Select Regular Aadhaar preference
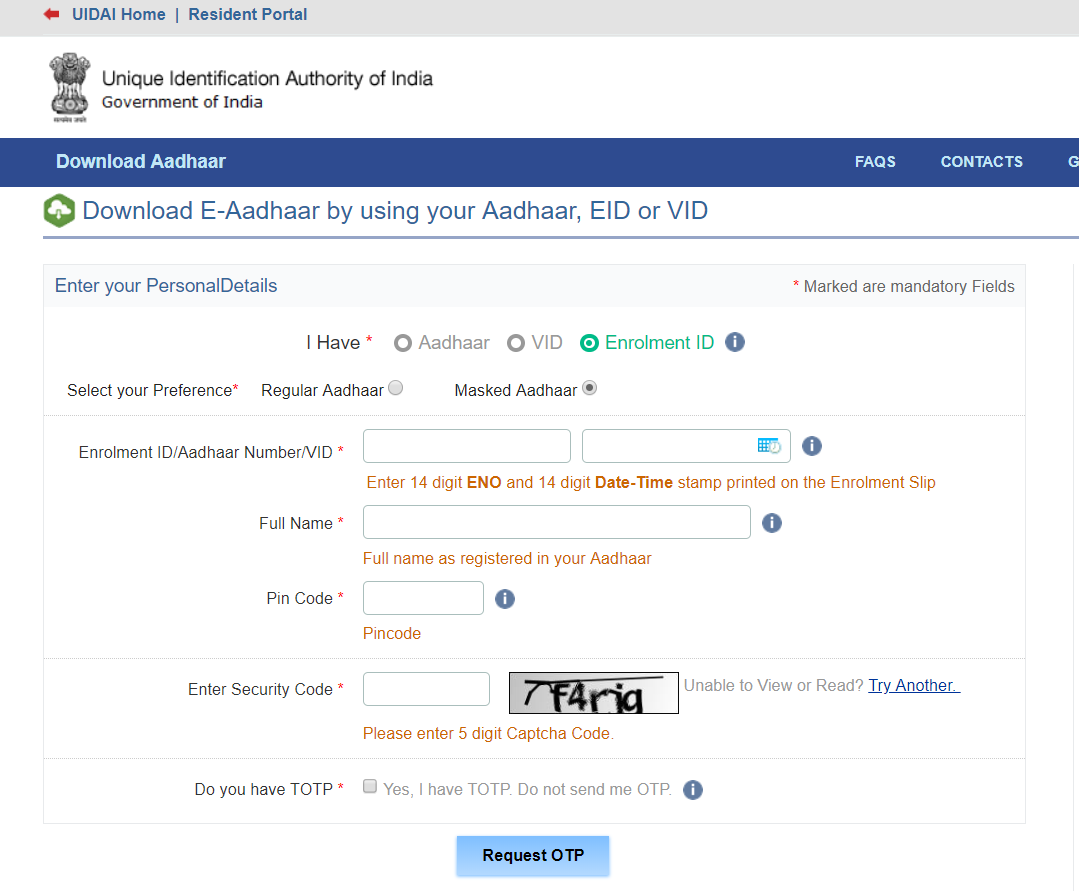 click(x=395, y=387)
